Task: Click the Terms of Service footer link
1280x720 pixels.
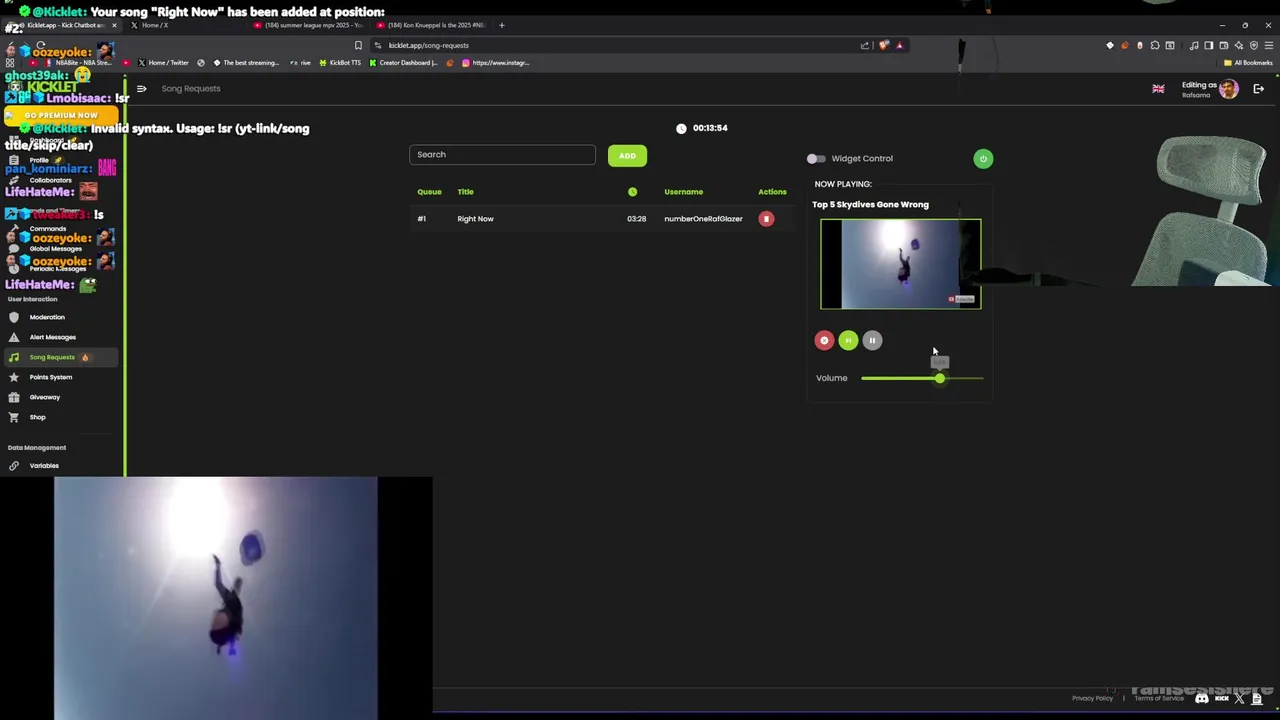Action: point(1159,698)
